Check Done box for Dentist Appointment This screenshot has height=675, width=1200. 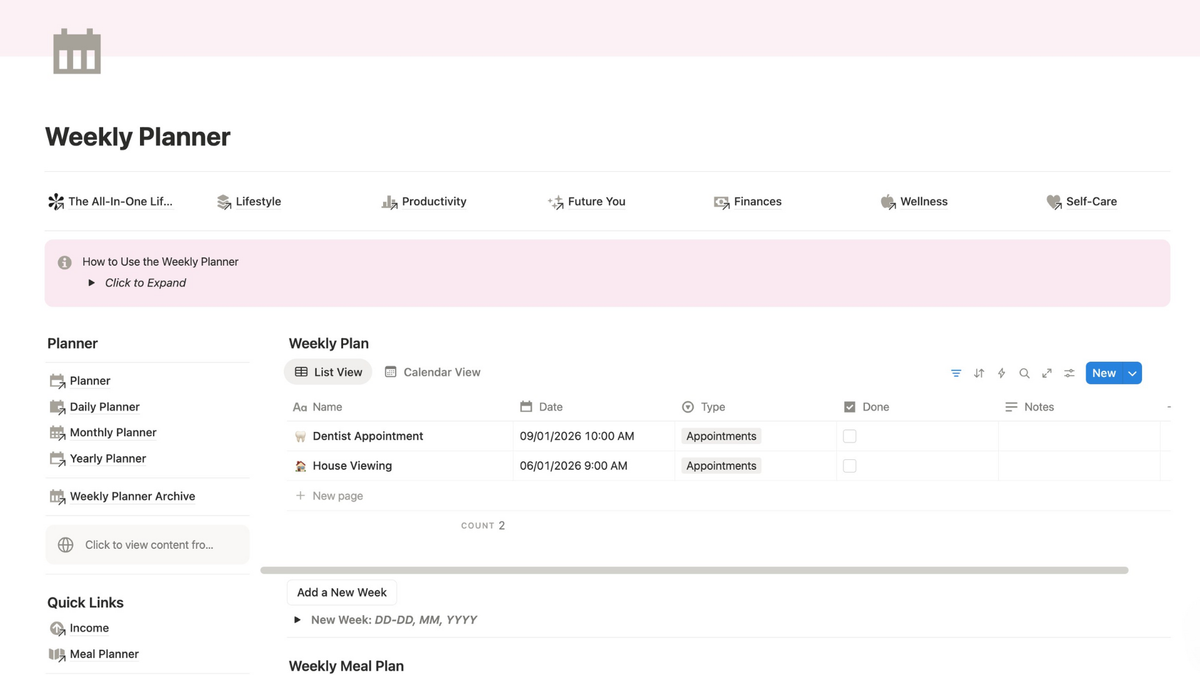pos(849,436)
